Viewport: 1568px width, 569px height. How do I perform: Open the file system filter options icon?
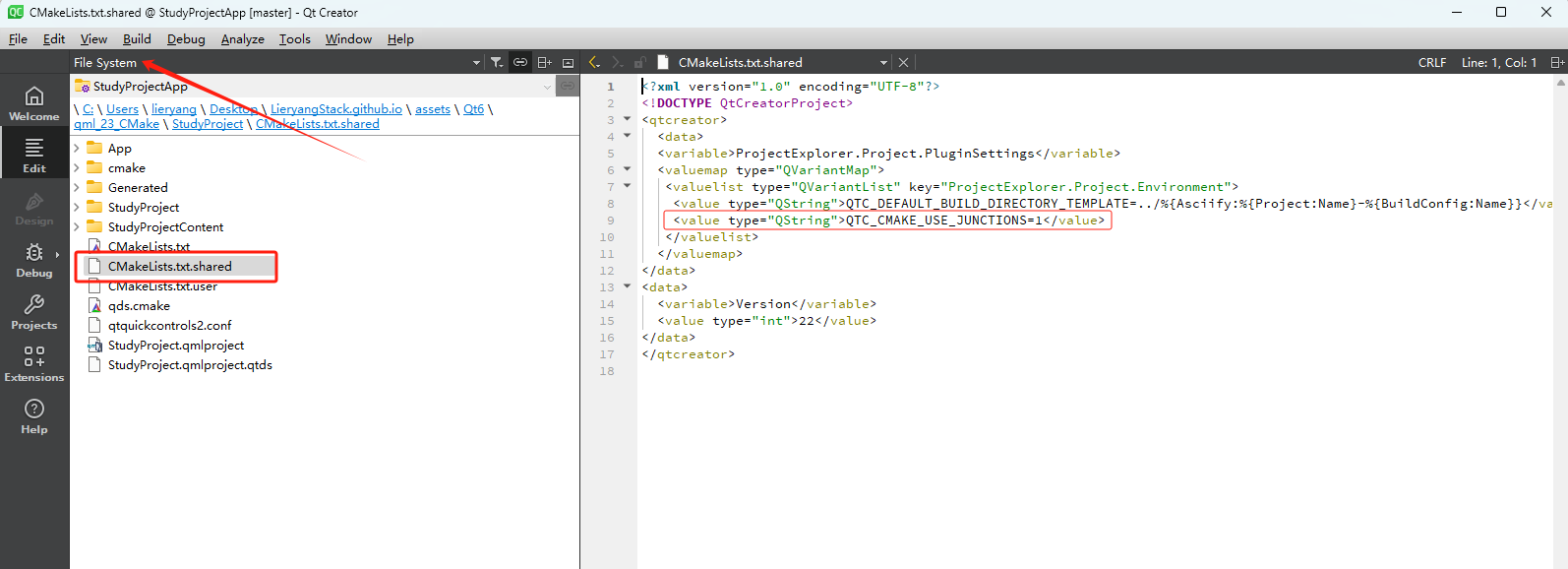coord(497,62)
